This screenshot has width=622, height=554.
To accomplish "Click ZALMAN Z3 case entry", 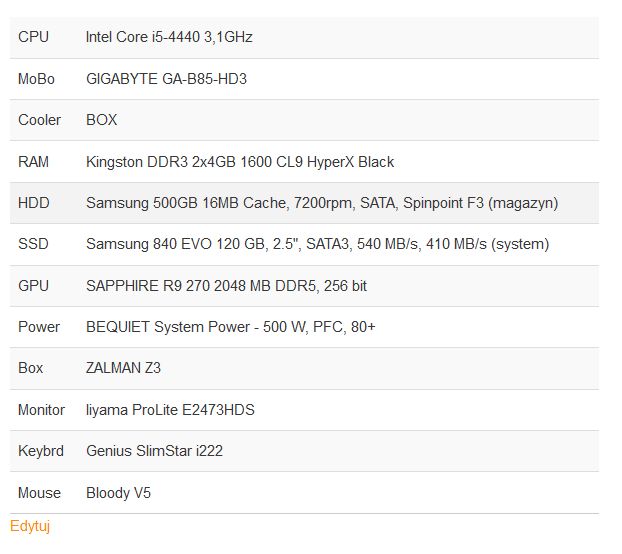I will click(x=123, y=368).
